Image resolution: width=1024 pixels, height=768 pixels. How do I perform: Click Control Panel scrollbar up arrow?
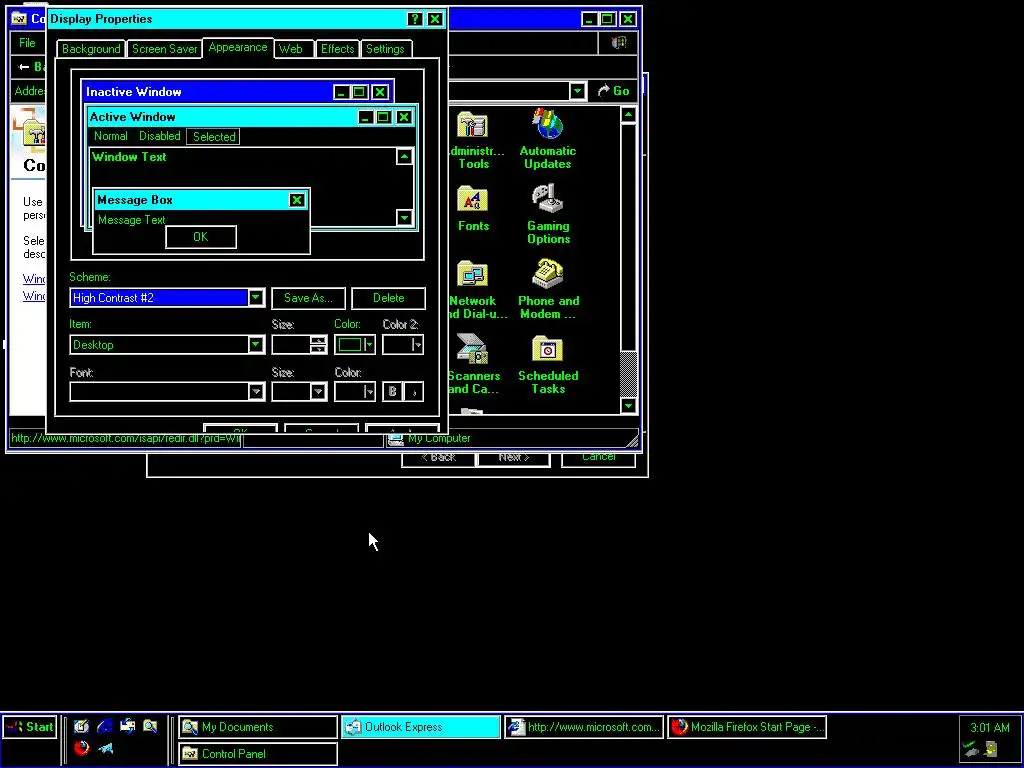point(628,116)
